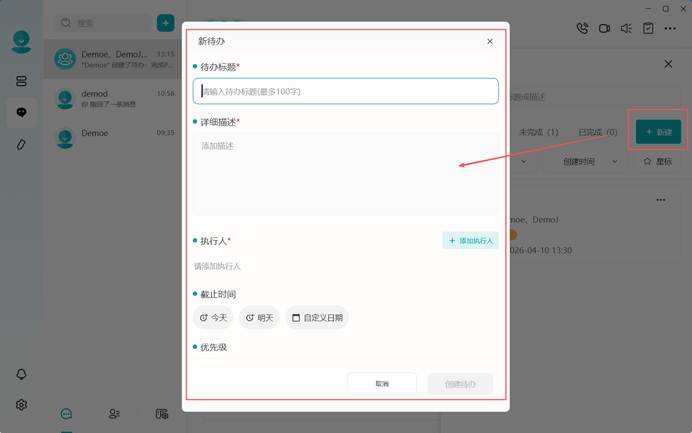Viewport: 692px width, 433px height.
Task: Click the green plus button beside search
Action: coord(165,23)
